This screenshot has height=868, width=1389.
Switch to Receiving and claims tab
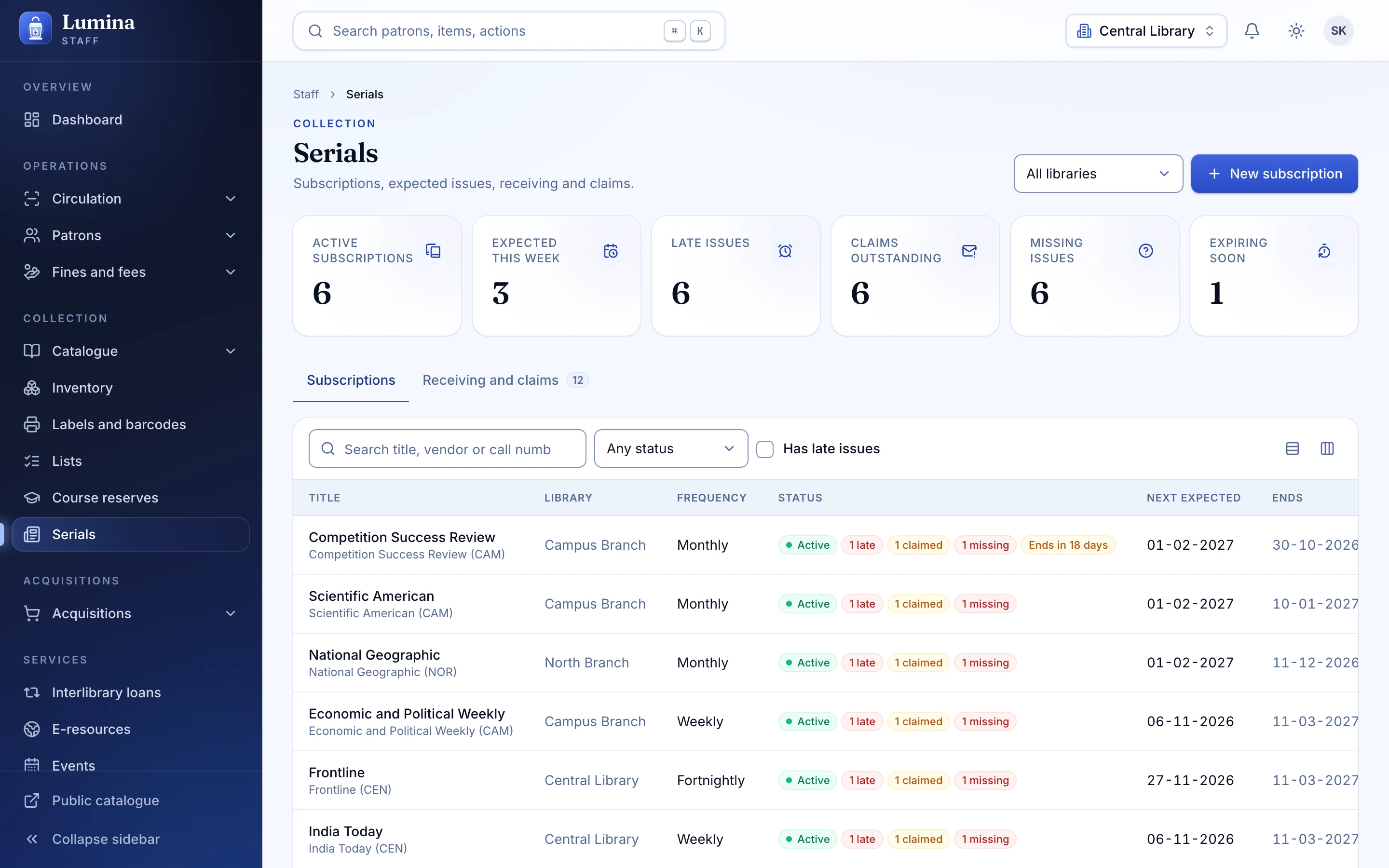(x=505, y=380)
